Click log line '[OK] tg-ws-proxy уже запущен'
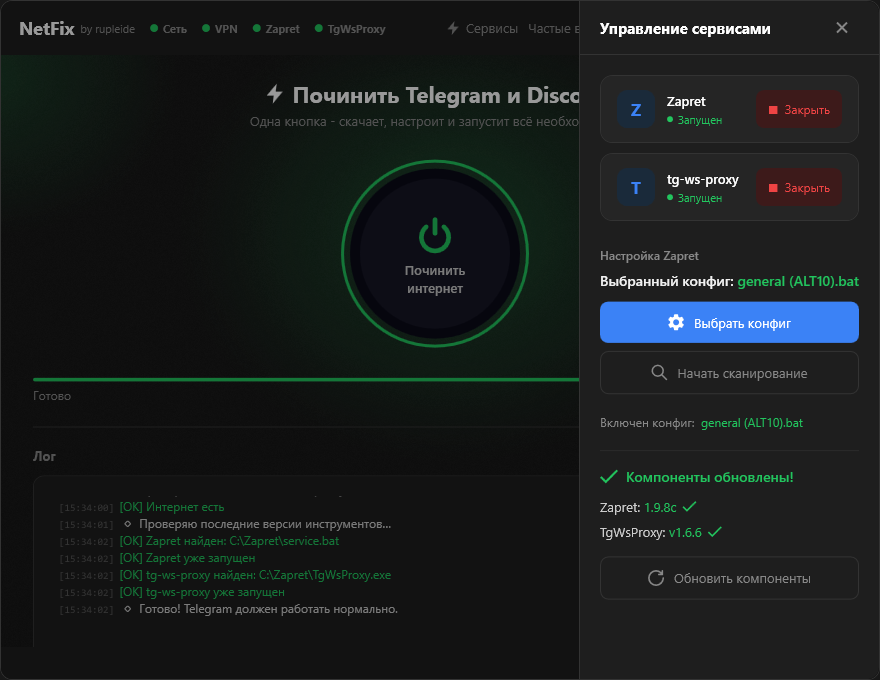 tap(201, 592)
